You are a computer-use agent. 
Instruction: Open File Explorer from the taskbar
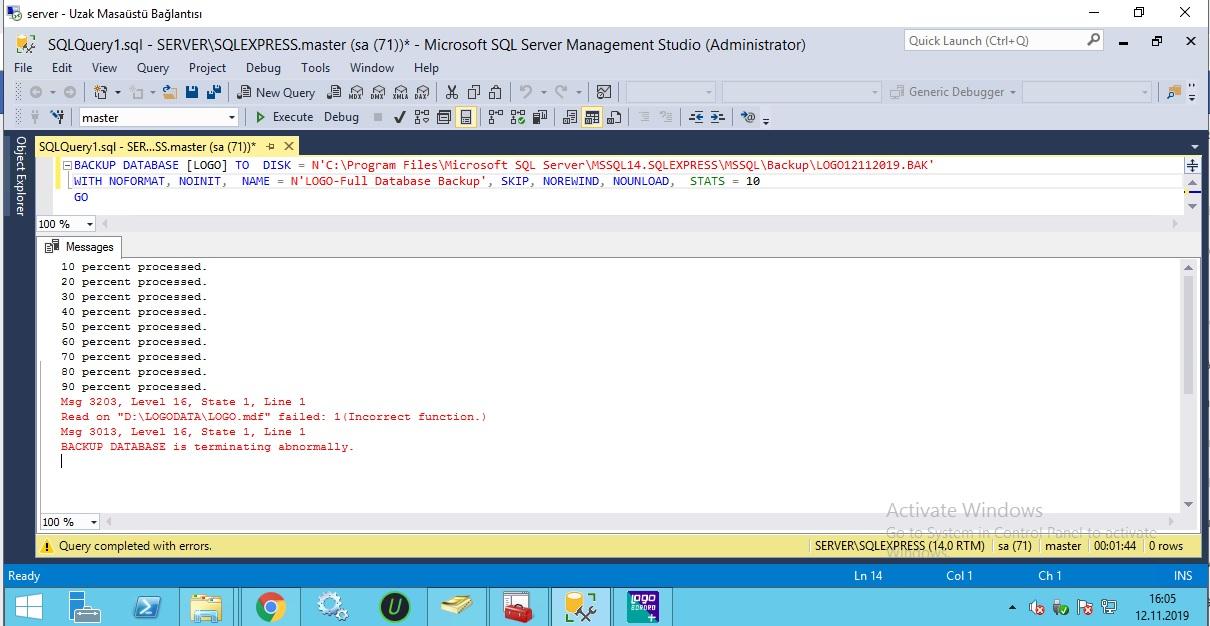click(207, 606)
